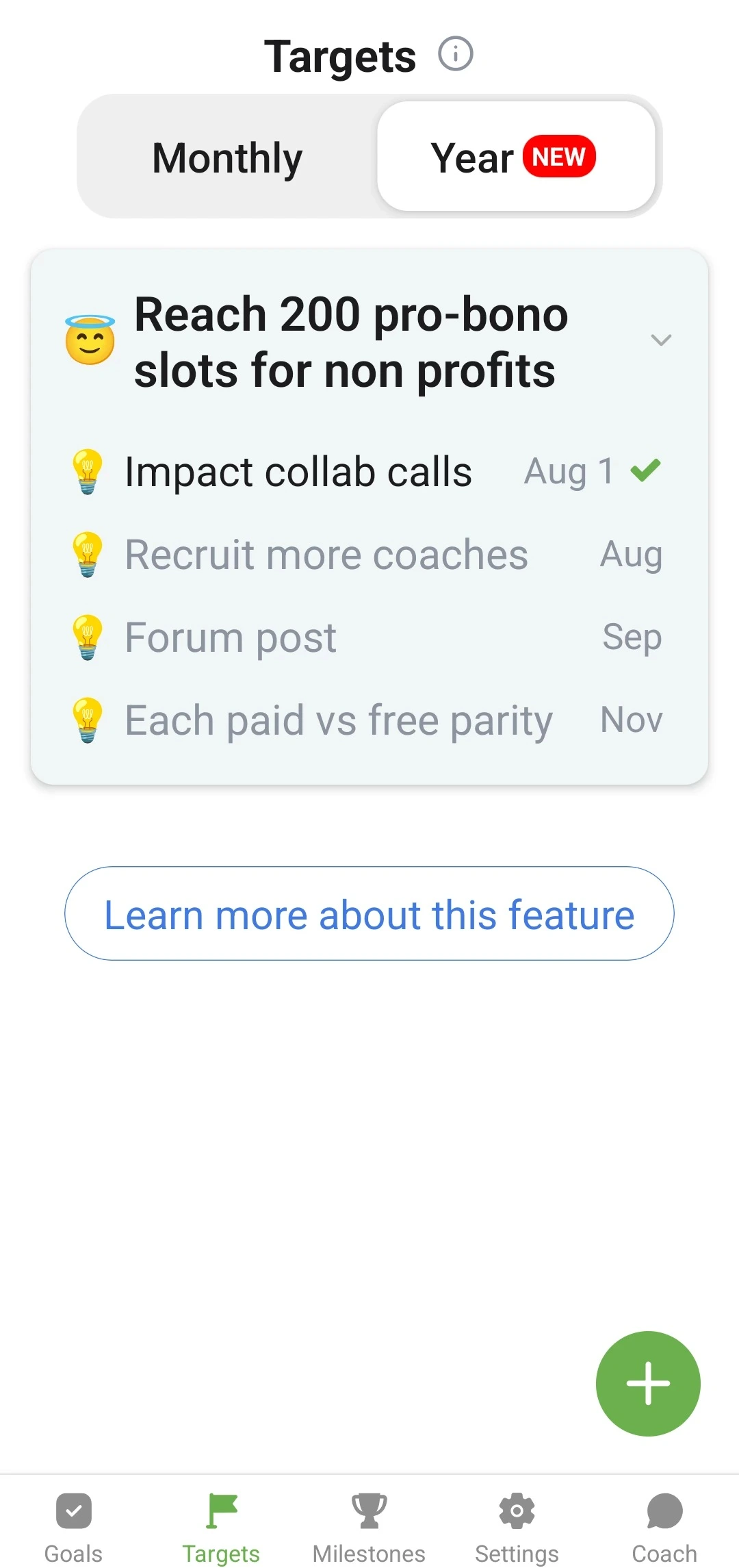The width and height of the screenshot is (739, 1568).
Task: Click lightbulb icon beside Each paid vs free parity
Action: point(88,720)
